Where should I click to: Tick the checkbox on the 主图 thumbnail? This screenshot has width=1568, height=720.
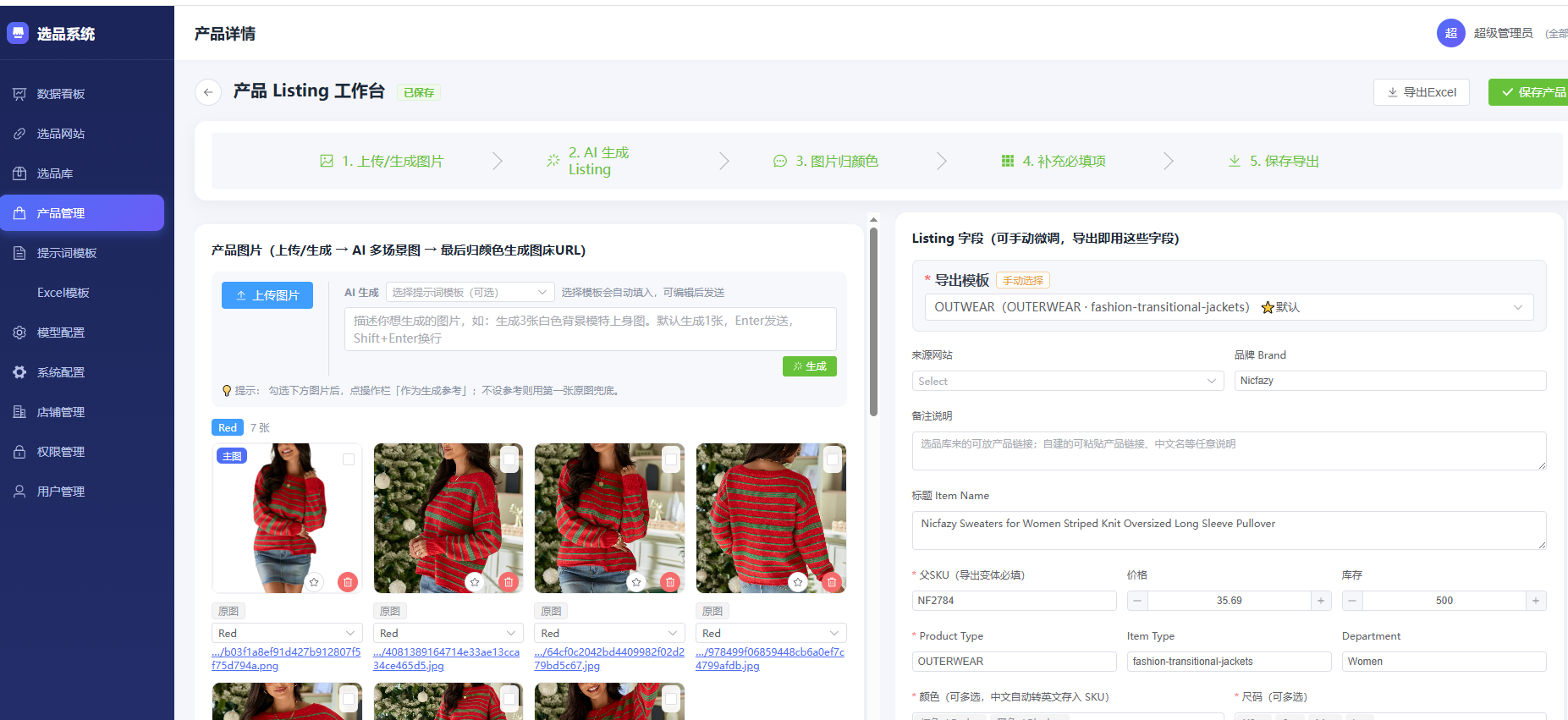tap(349, 459)
